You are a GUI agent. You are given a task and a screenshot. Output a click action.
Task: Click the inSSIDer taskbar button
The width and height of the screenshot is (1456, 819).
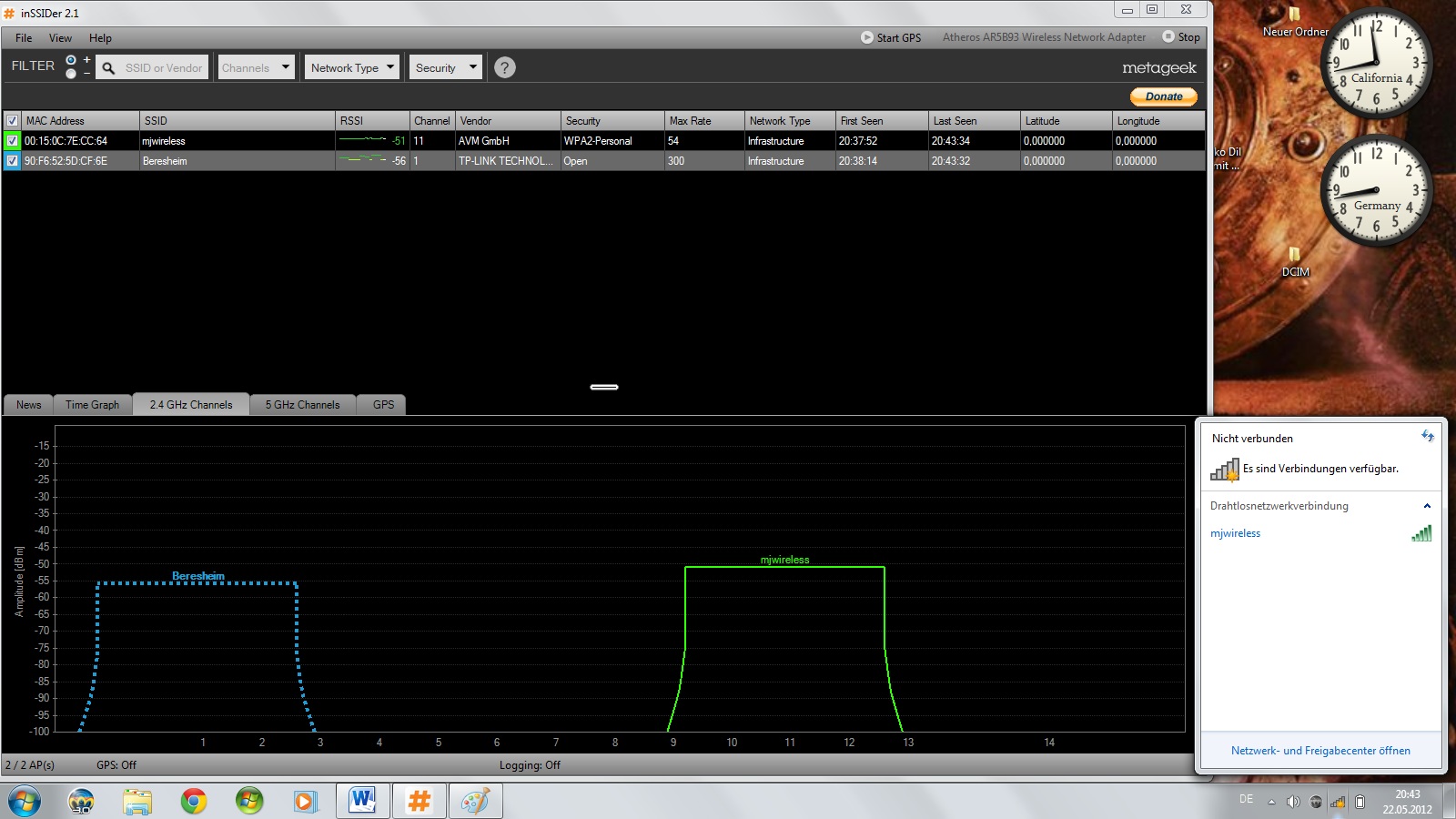pyautogui.click(x=419, y=802)
